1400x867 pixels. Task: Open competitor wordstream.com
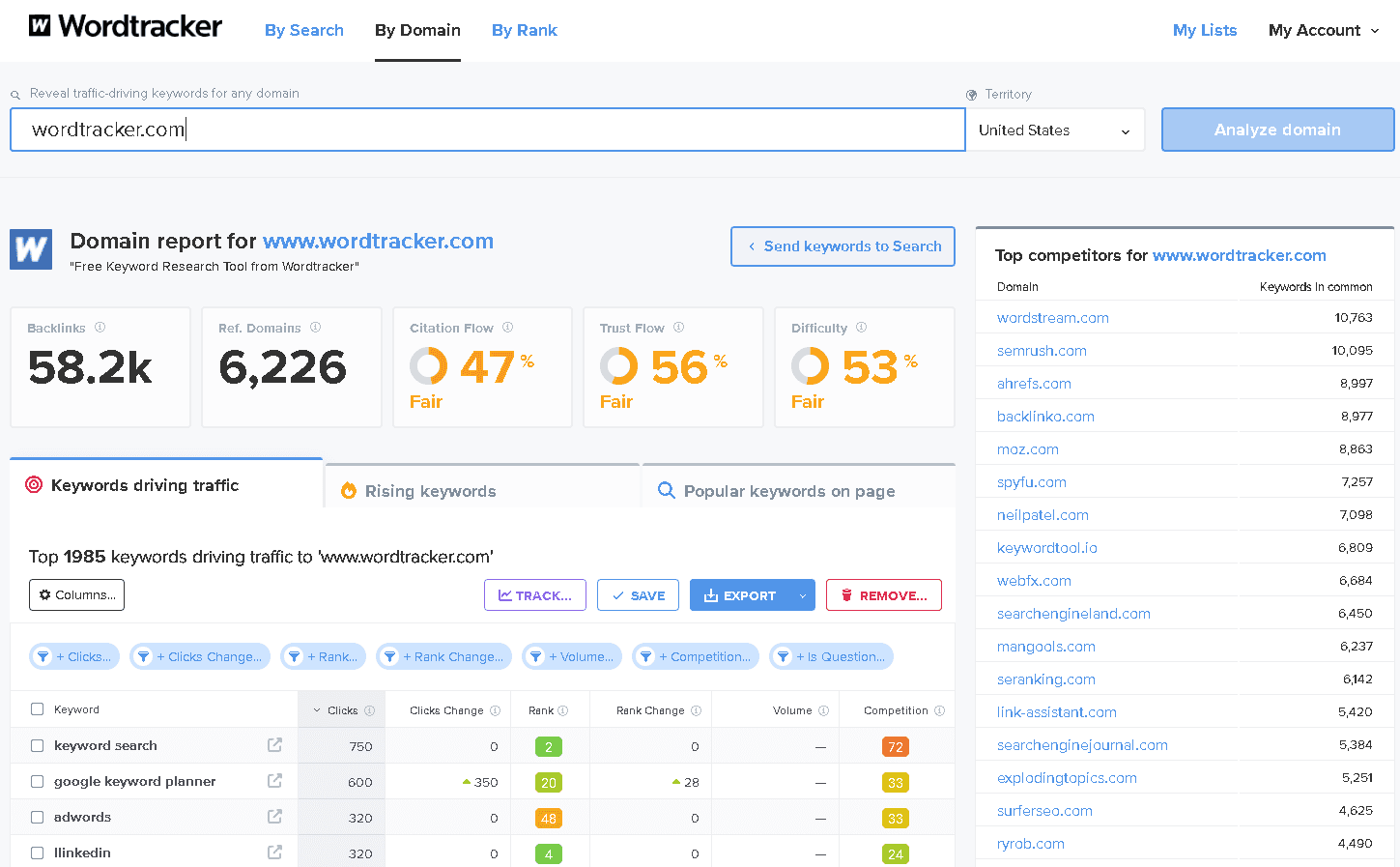coord(1053,318)
